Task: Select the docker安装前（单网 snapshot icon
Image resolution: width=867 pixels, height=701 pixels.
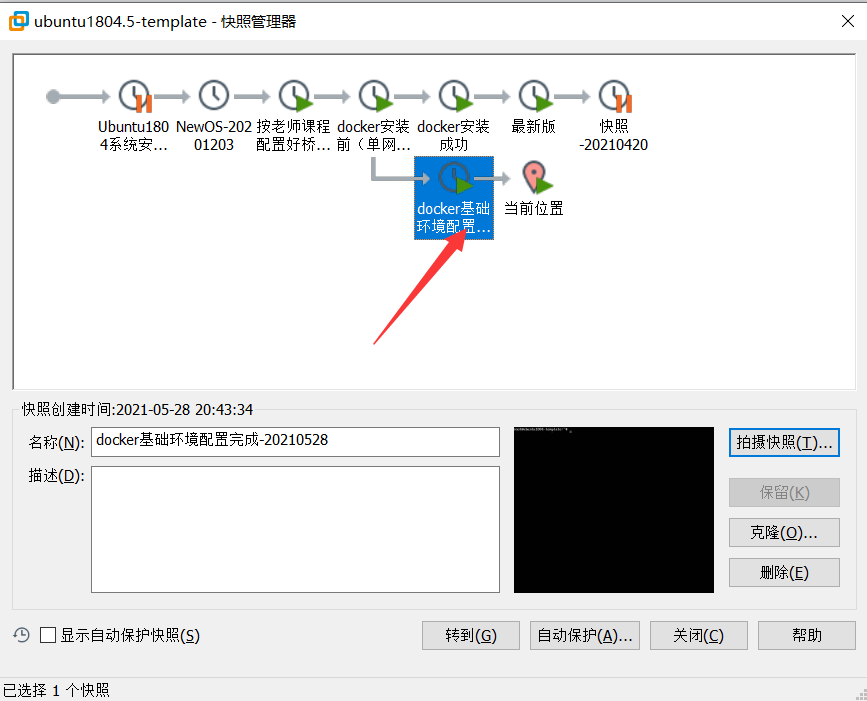Action: point(375,96)
